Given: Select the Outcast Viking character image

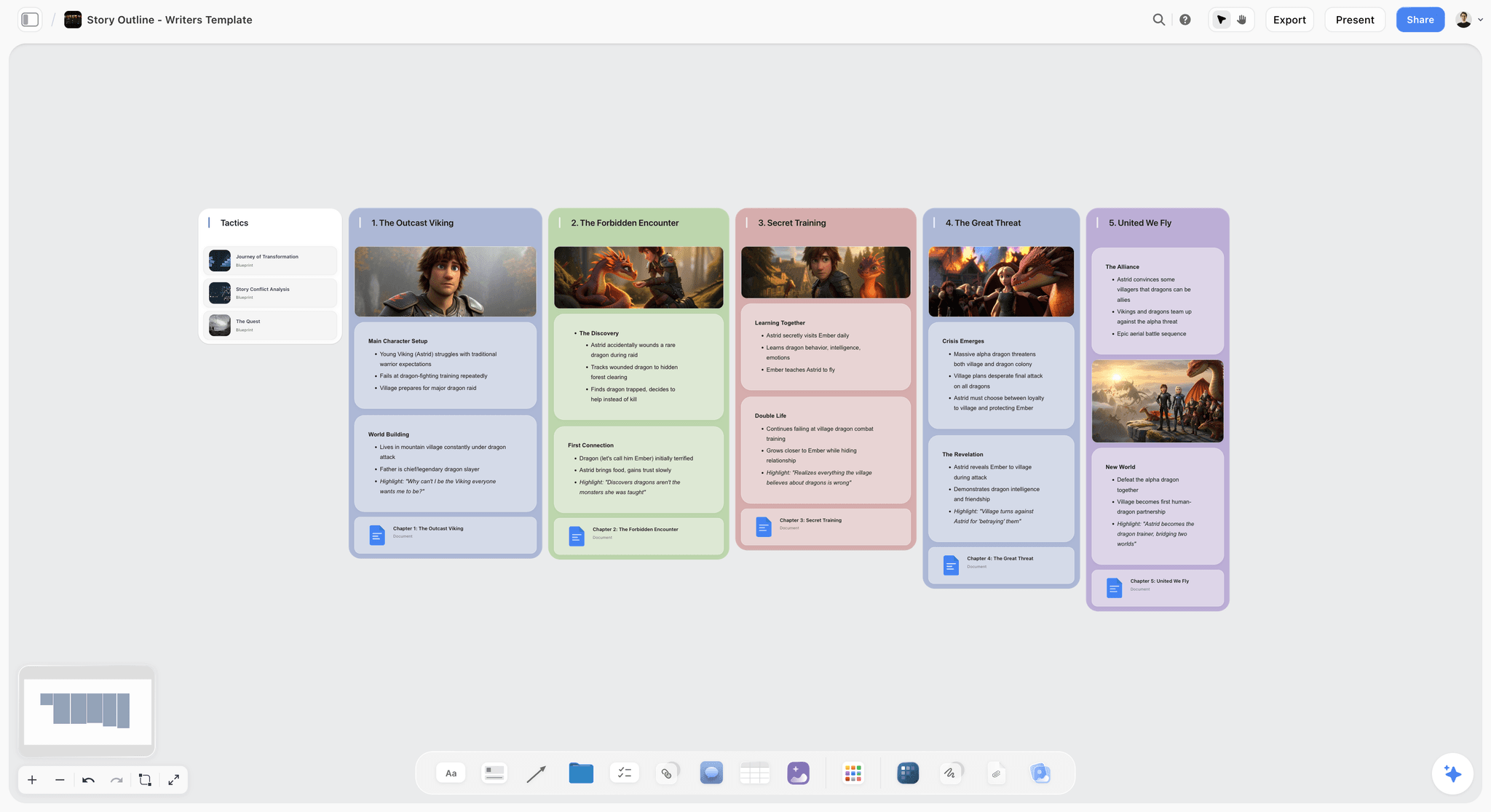Looking at the screenshot, I should (445, 281).
